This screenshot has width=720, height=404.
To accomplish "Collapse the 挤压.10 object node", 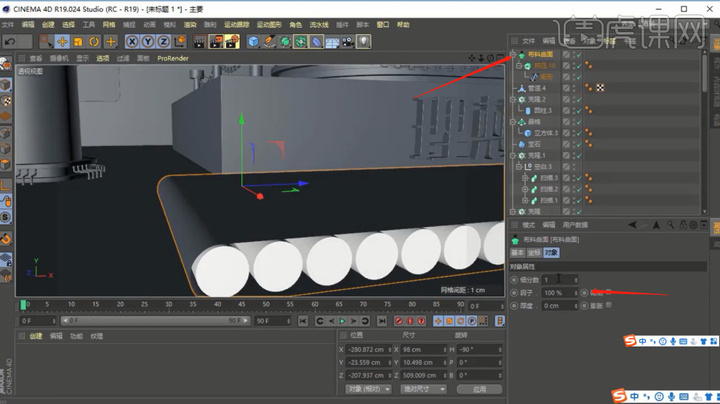I will pos(519,66).
